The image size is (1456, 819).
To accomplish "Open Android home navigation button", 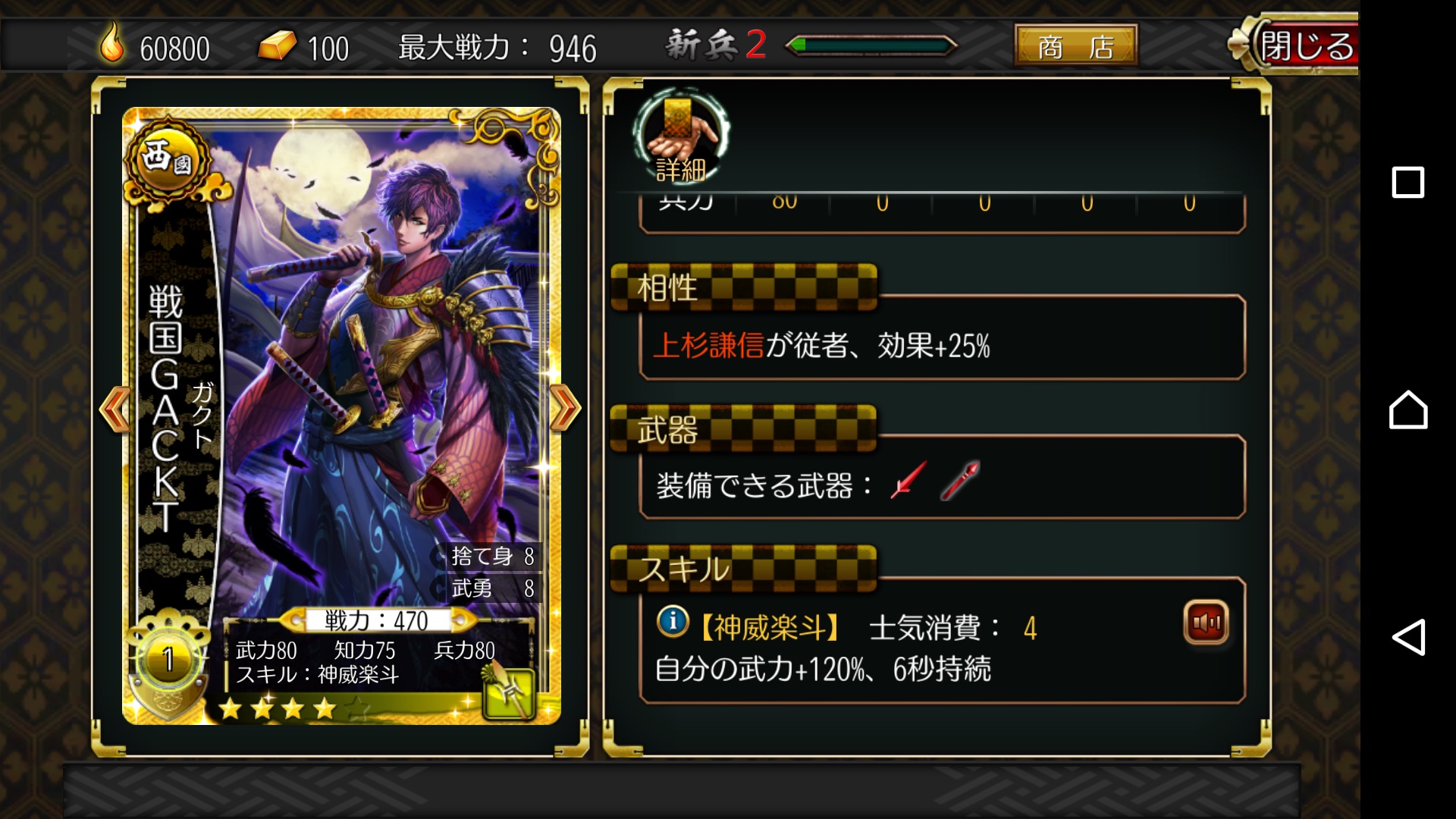I will coord(1408,409).
